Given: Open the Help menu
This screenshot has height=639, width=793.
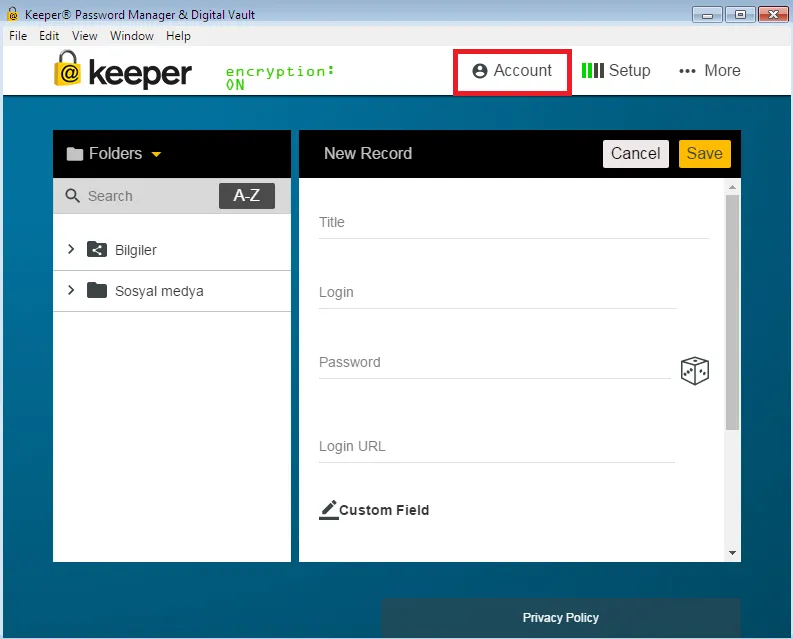Looking at the screenshot, I should click(x=179, y=36).
